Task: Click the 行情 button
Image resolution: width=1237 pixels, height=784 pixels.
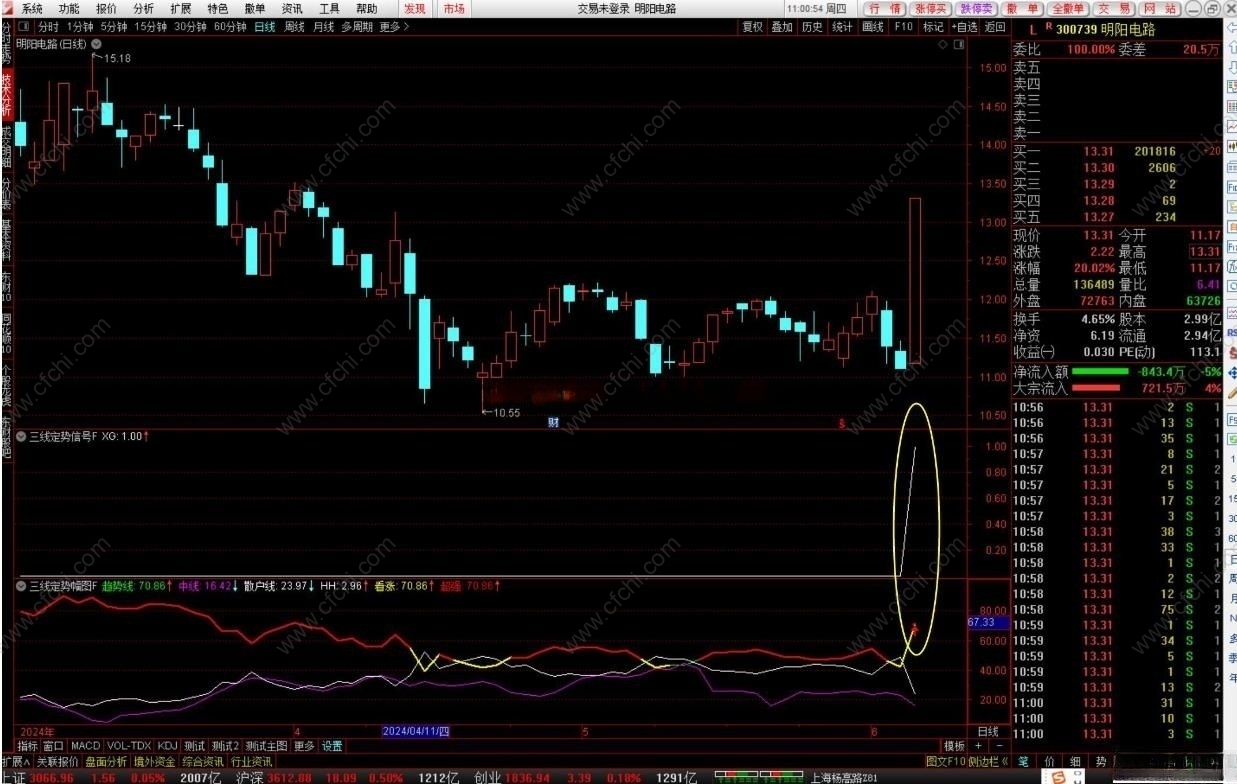Action: tap(883, 8)
